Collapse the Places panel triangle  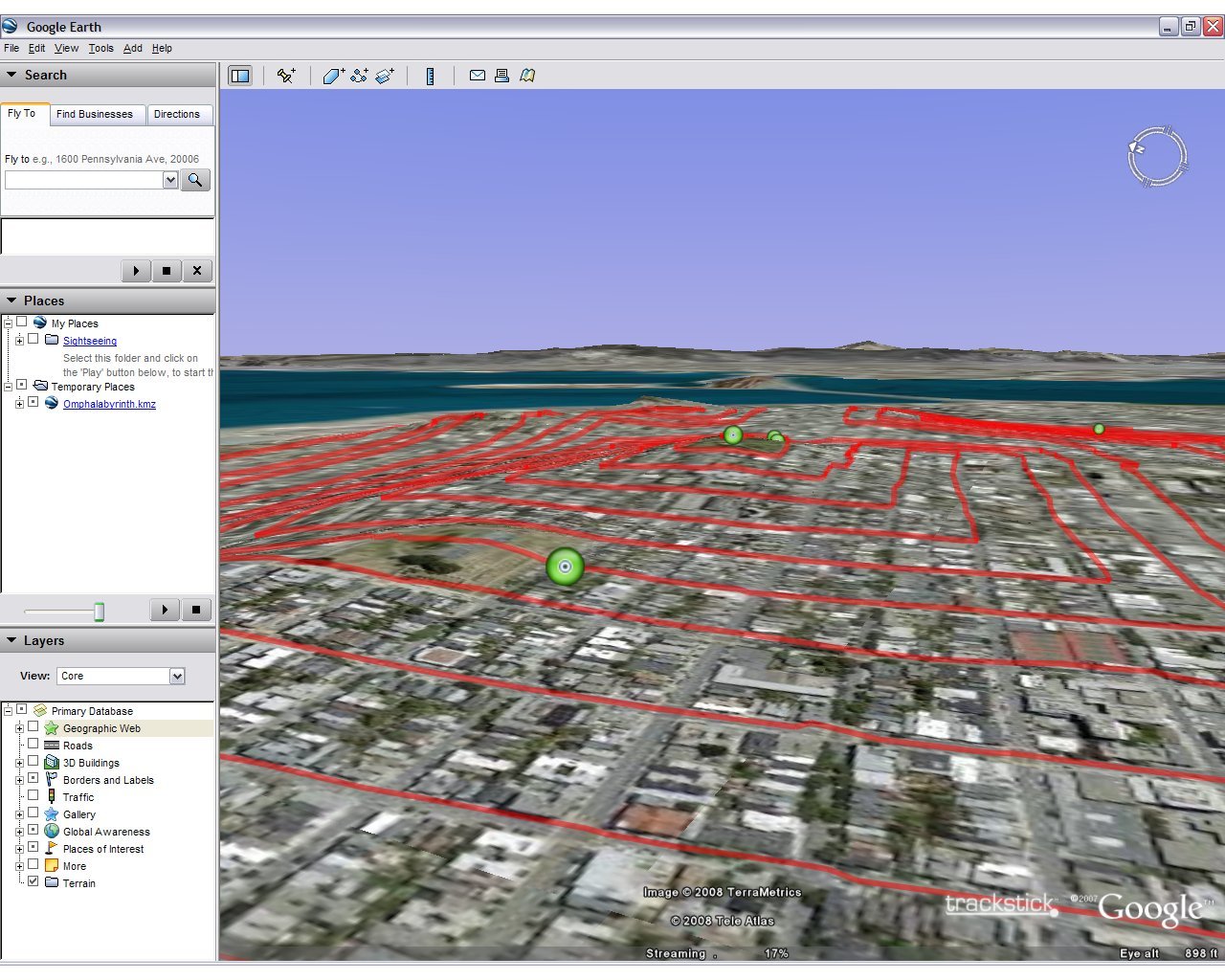(x=11, y=301)
